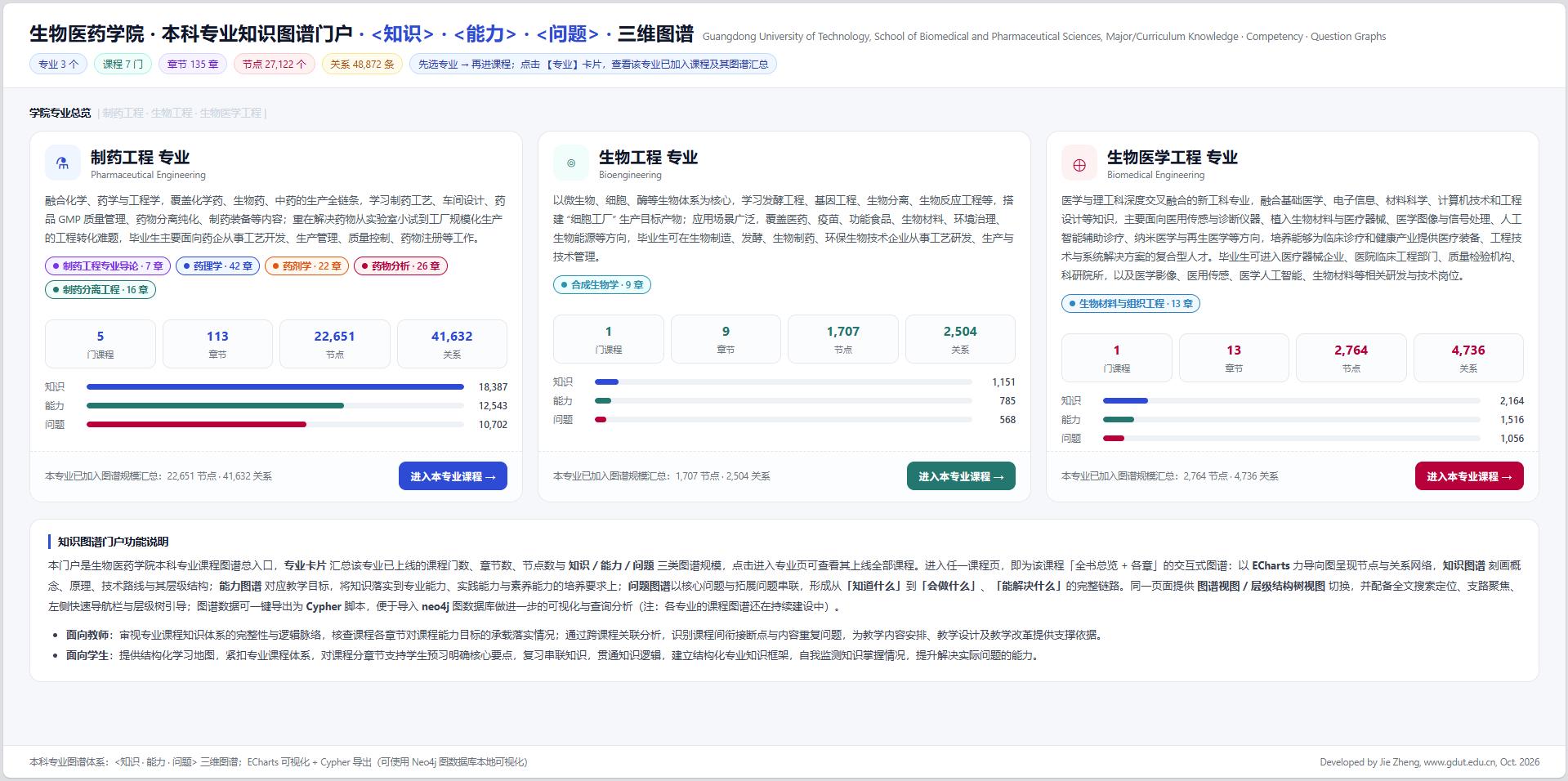This screenshot has width=1568, height=781.
Task: Click the 生物工程 circular icon
Action: pyautogui.click(x=571, y=163)
